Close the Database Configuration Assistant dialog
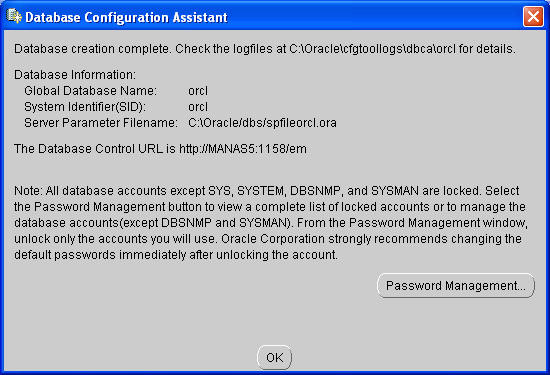The image size is (550, 375). click(533, 16)
